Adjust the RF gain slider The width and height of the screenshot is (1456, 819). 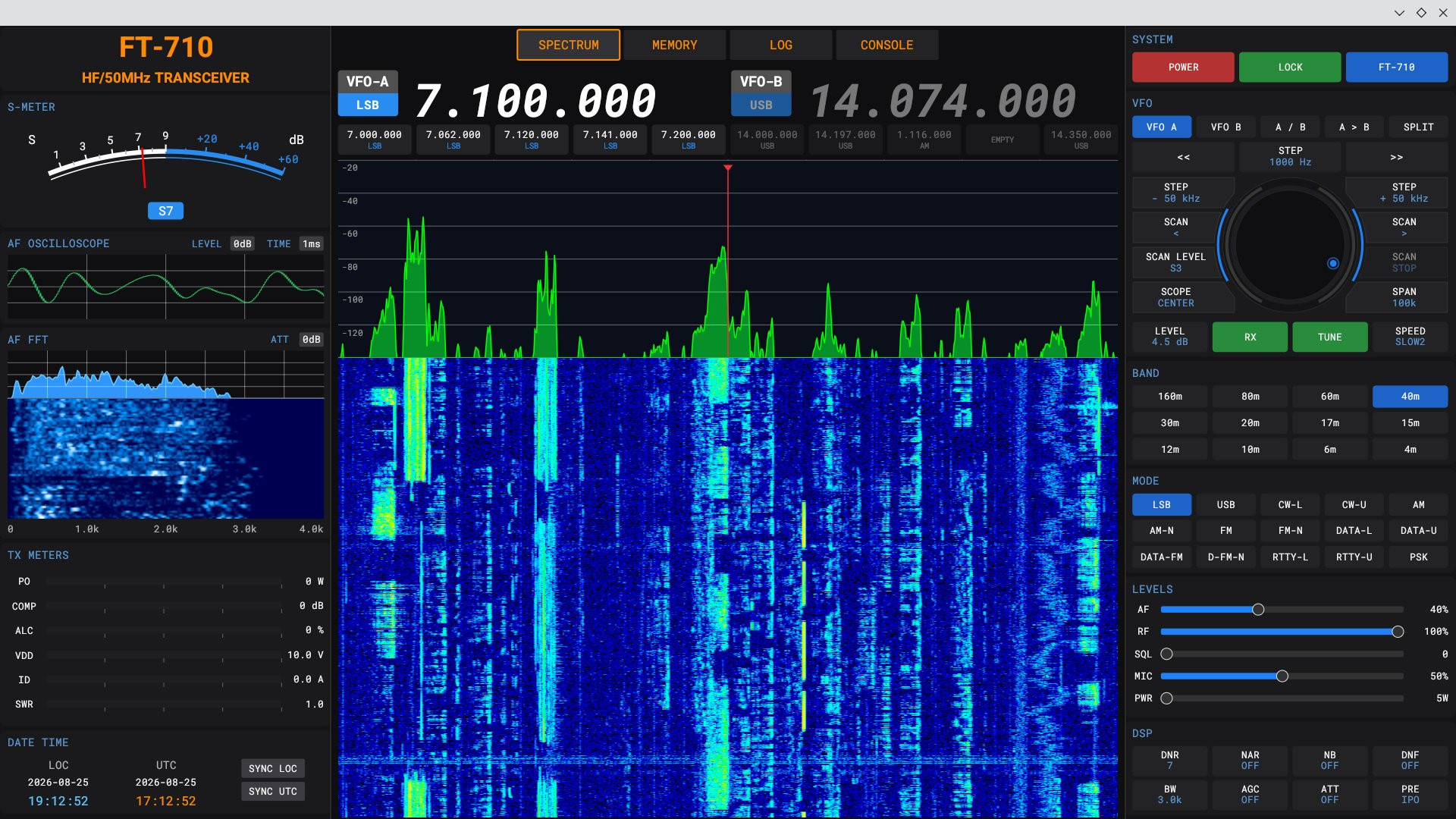point(1282,632)
